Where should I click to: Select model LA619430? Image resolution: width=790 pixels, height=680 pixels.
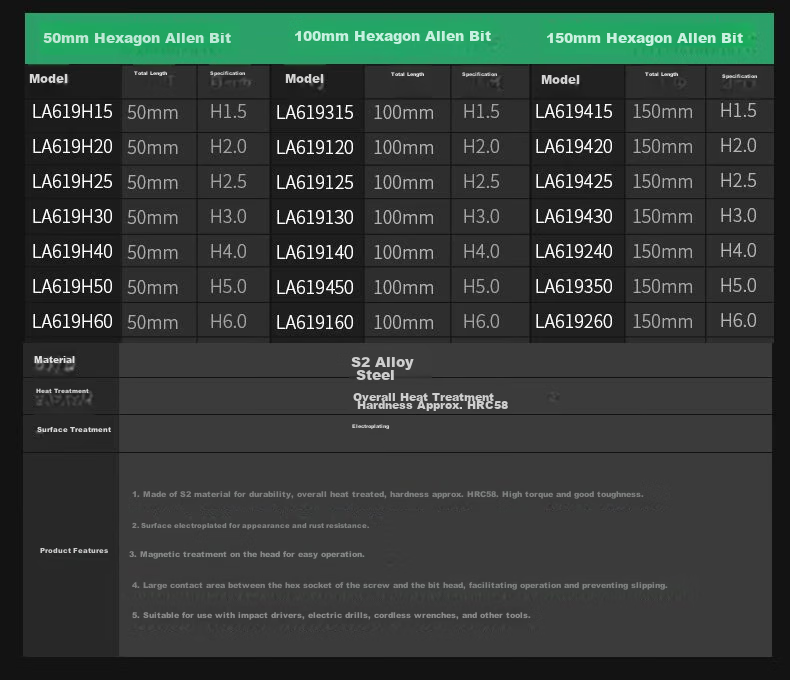click(574, 217)
